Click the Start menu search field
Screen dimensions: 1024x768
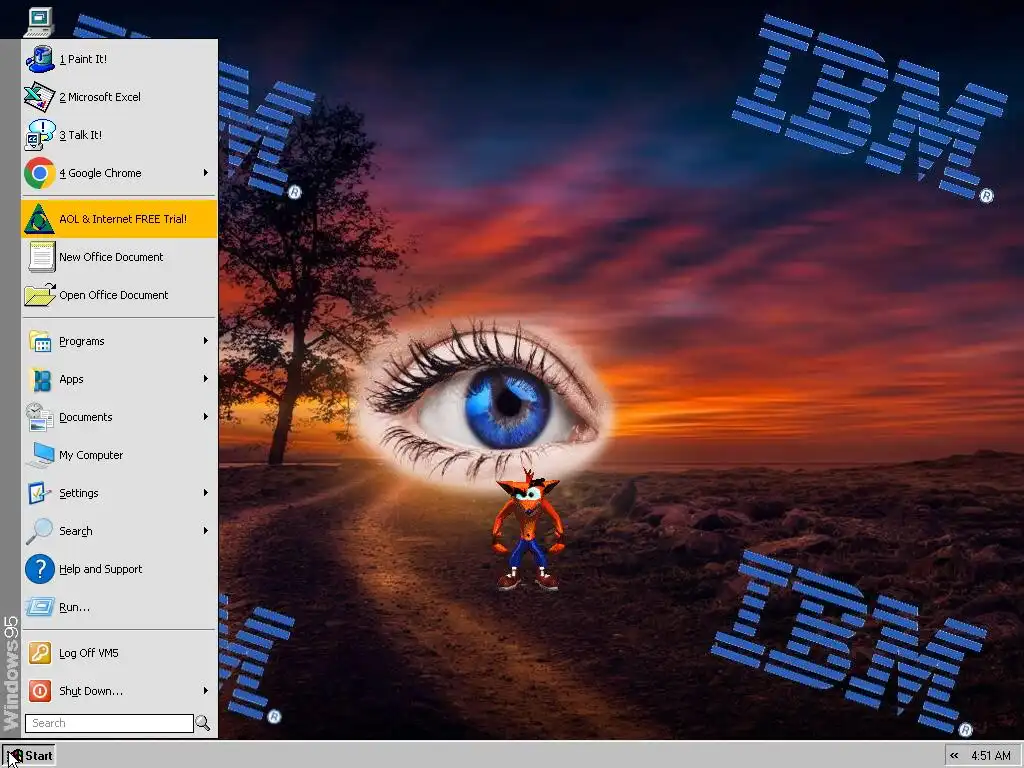pos(109,723)
